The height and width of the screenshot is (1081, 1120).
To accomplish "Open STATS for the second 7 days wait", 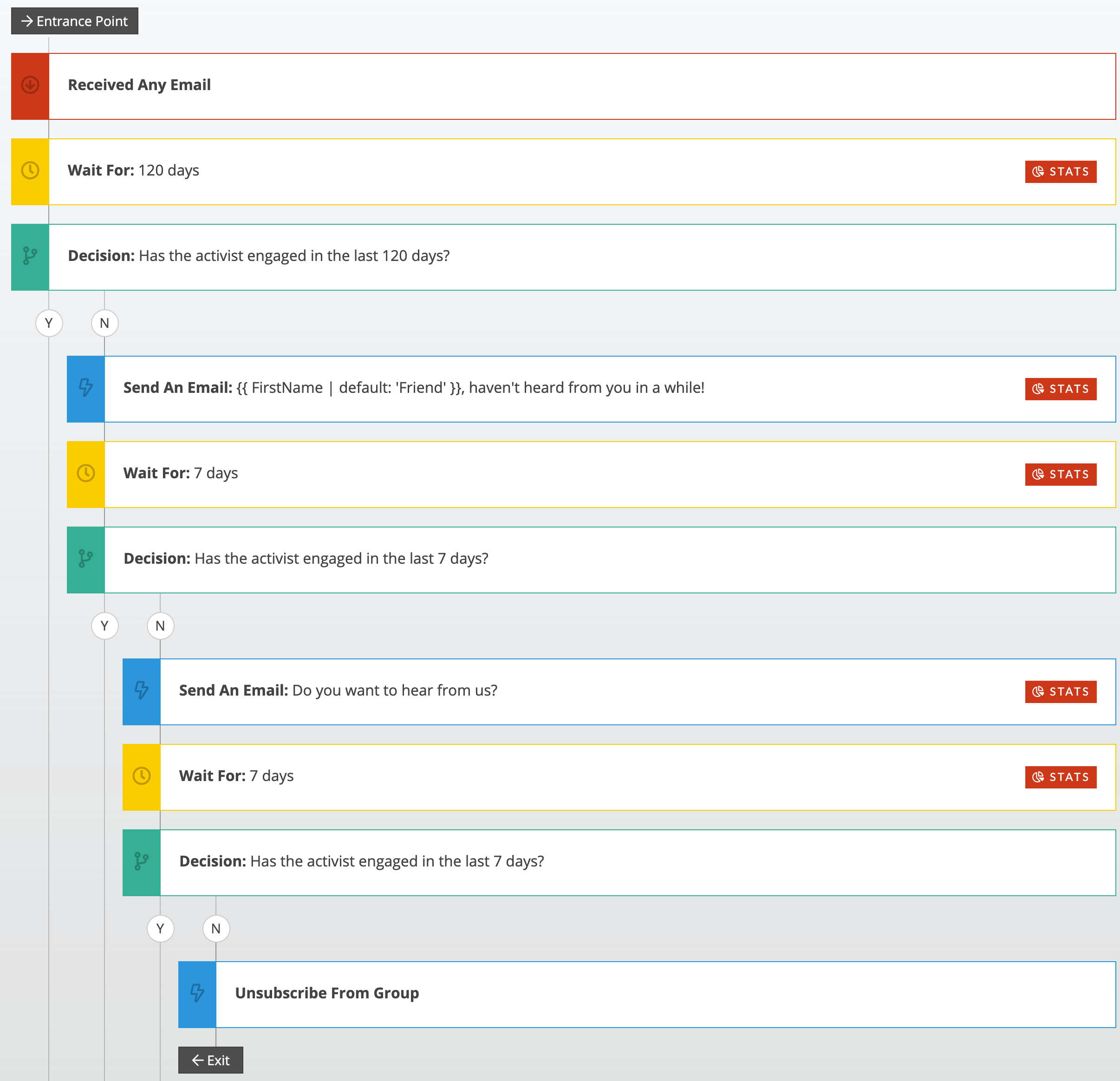I will coord(1061,777).
